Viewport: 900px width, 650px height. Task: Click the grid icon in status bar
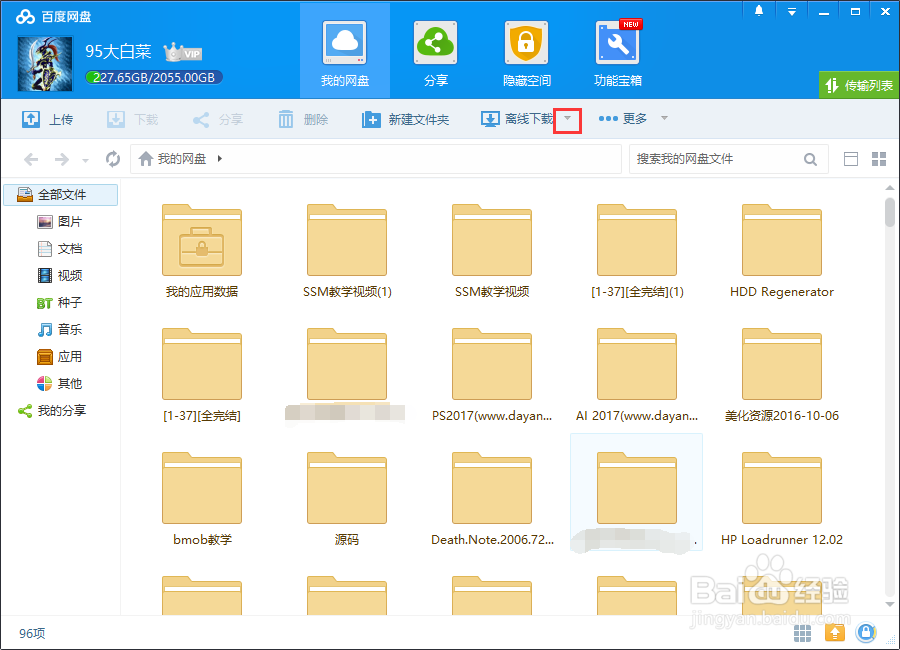(x=802, y=633)
